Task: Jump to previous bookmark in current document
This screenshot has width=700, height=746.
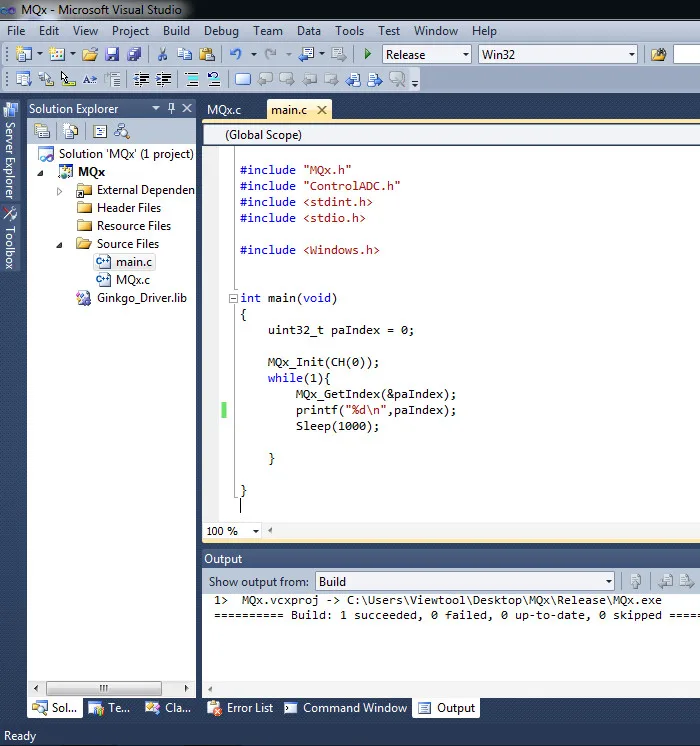Action: click(353, 79)
